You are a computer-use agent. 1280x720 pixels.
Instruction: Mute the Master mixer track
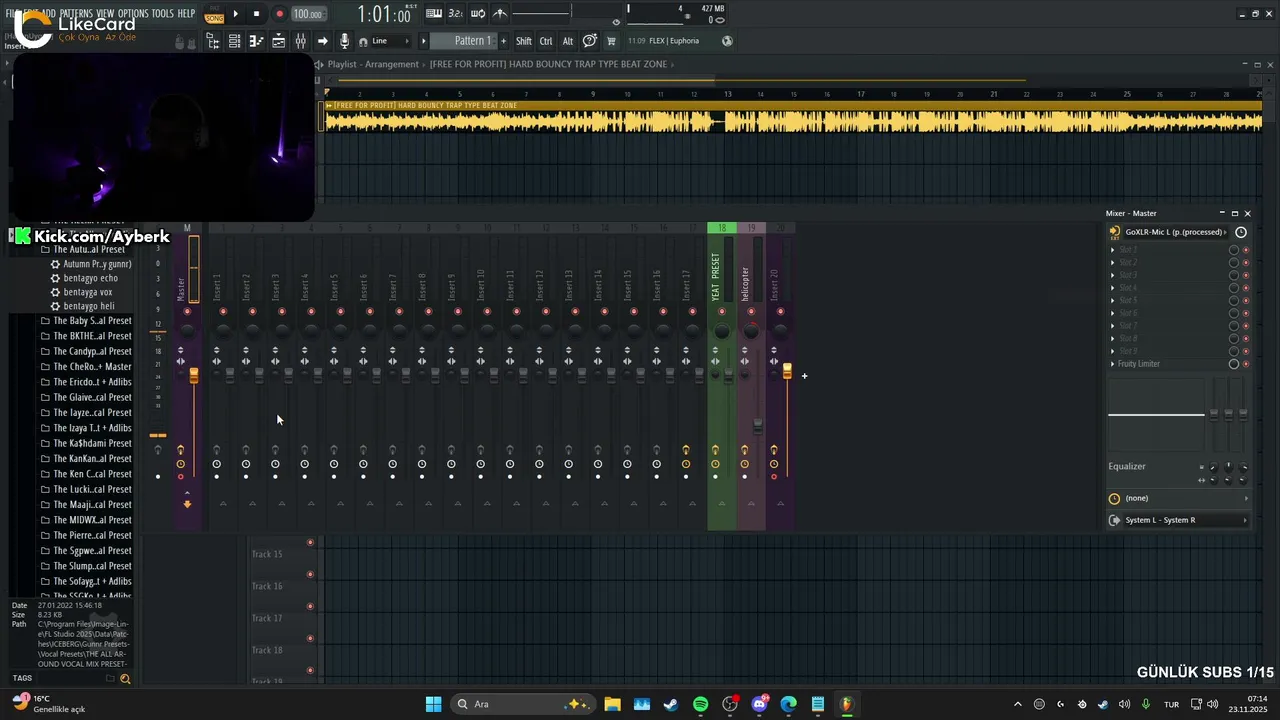187,312
